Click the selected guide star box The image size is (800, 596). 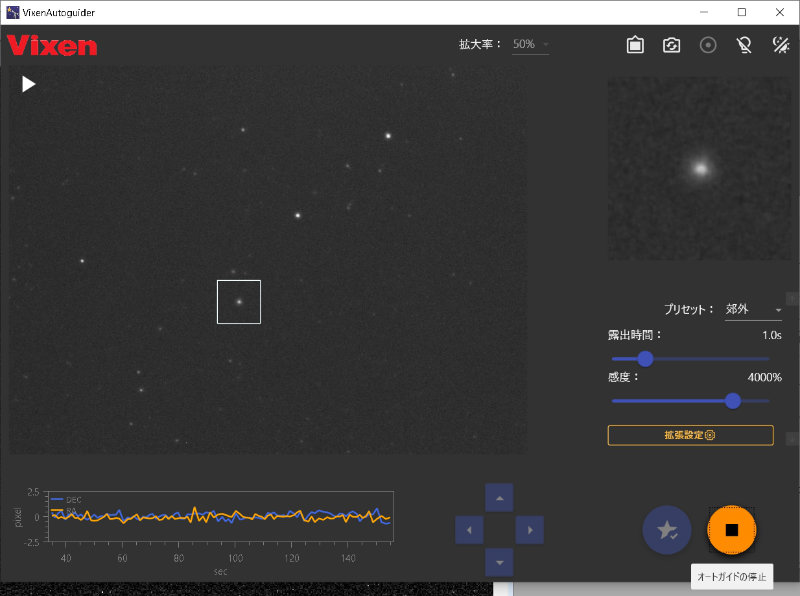239,302
